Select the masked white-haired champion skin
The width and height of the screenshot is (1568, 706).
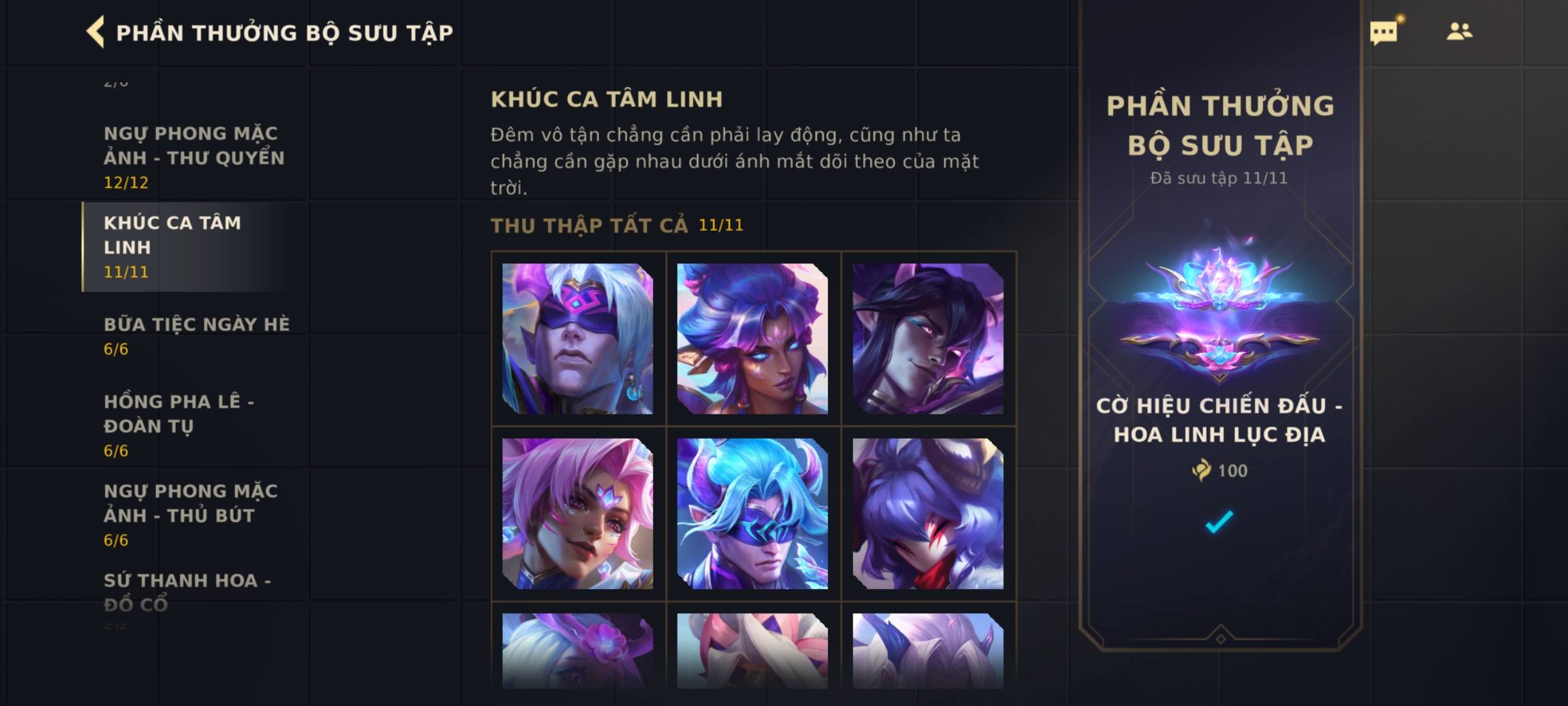[578, 339]
